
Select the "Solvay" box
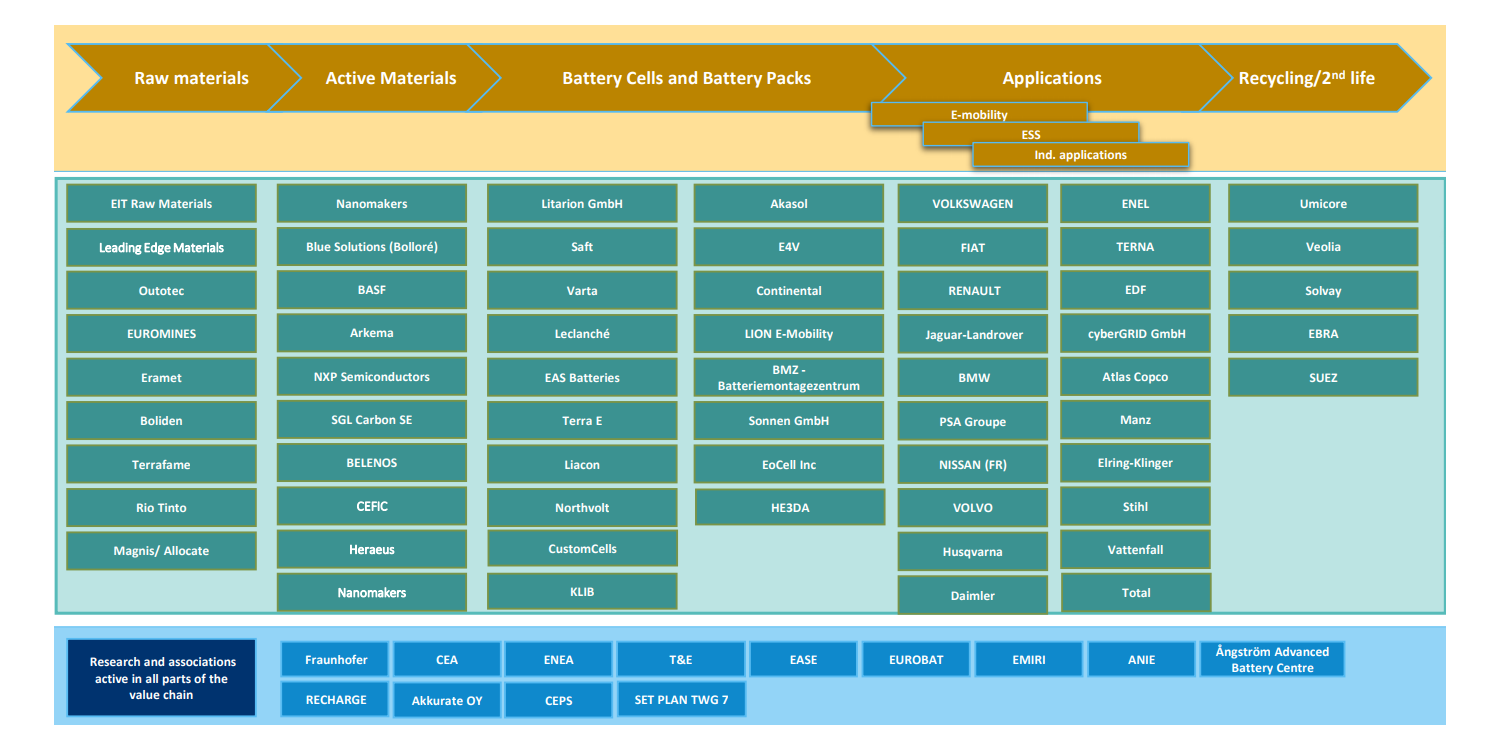[x=1323, y=291]
